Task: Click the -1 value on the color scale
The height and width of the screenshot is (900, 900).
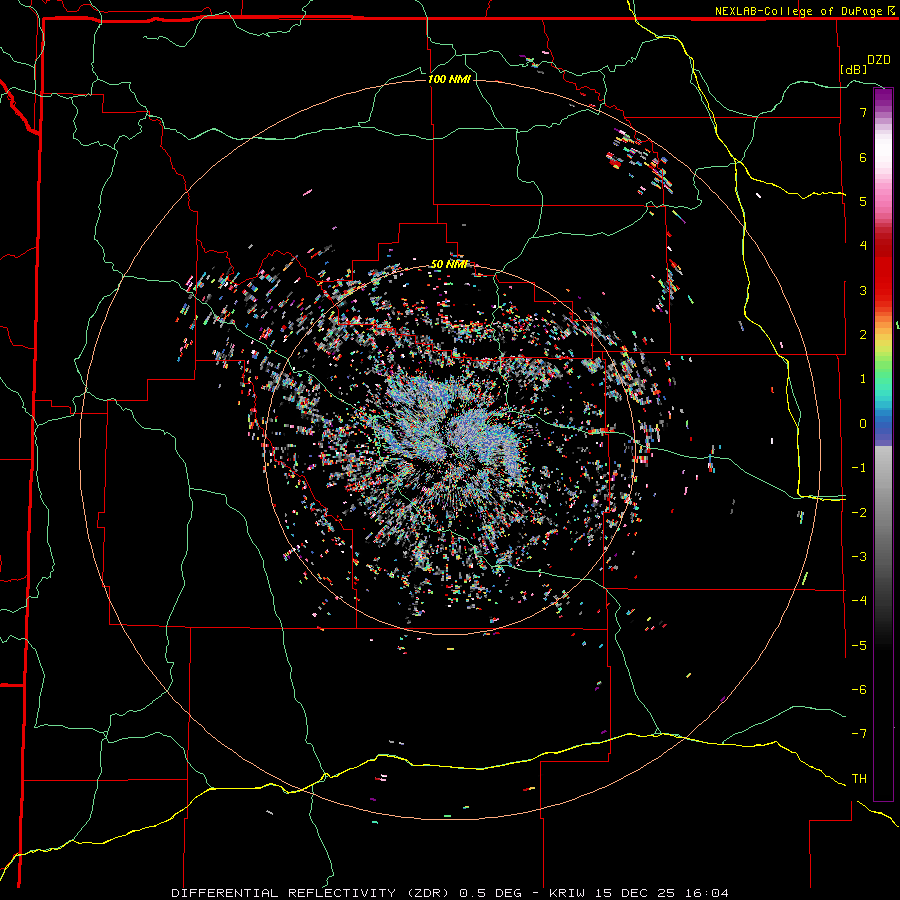Action: (859, 468)
